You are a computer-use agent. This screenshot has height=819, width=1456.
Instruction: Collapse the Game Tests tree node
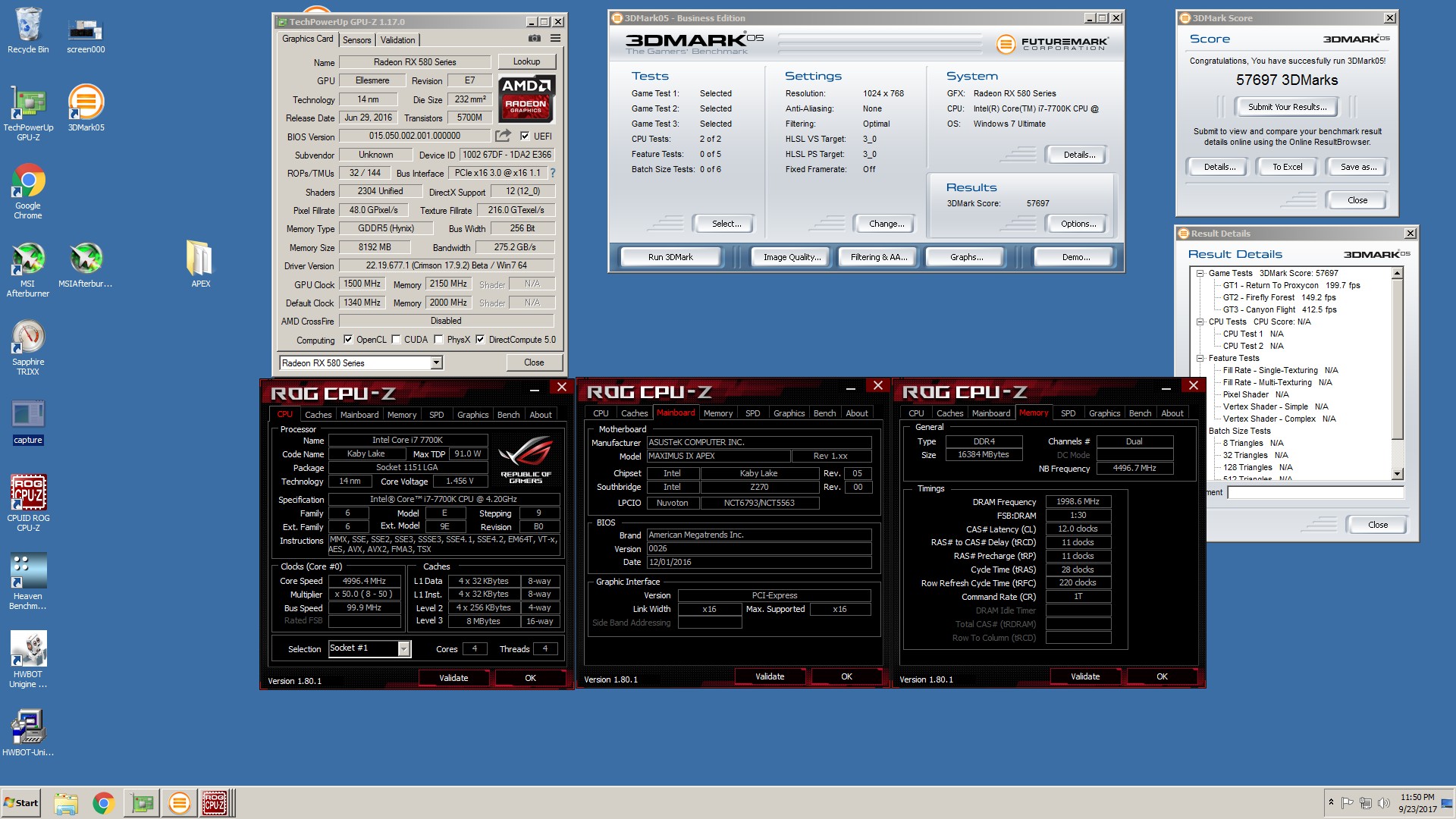1200,274
